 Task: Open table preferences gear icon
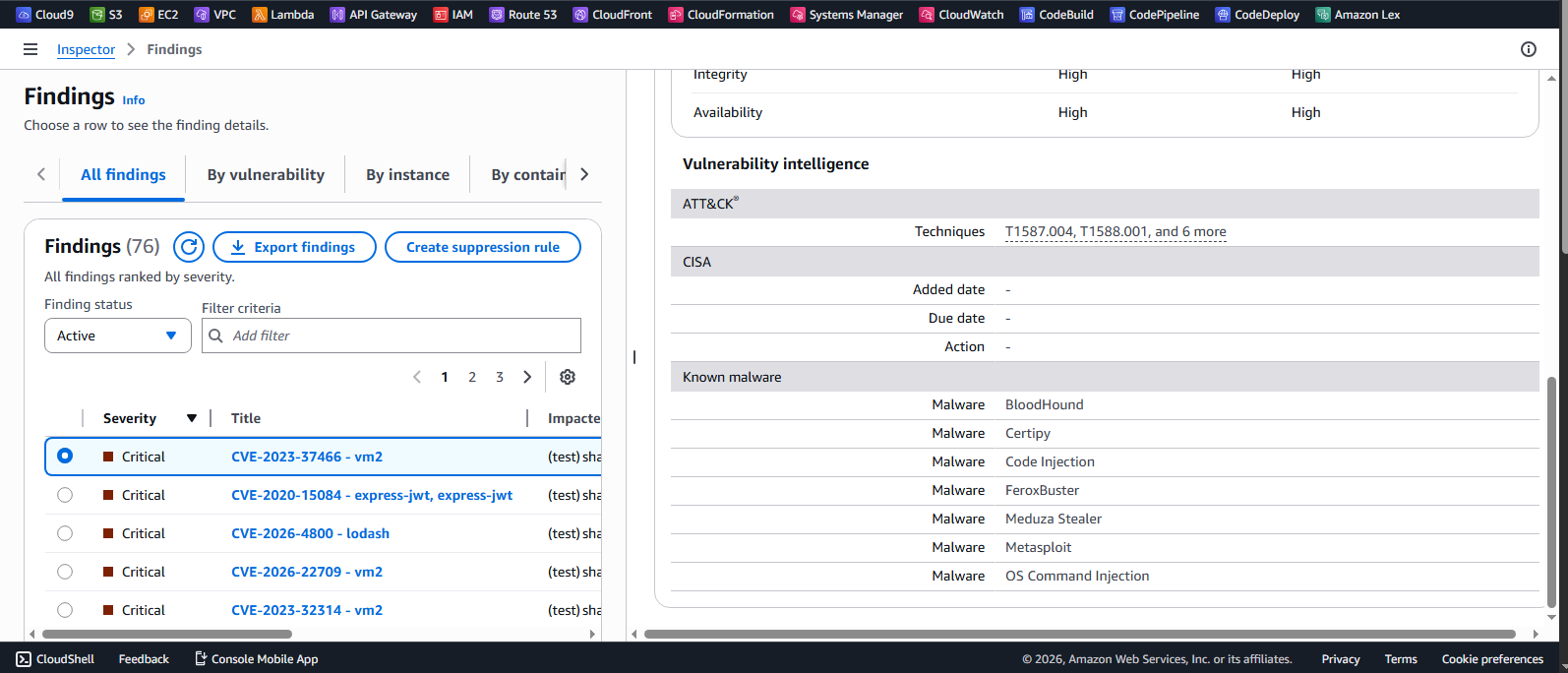tap(568, 377)
